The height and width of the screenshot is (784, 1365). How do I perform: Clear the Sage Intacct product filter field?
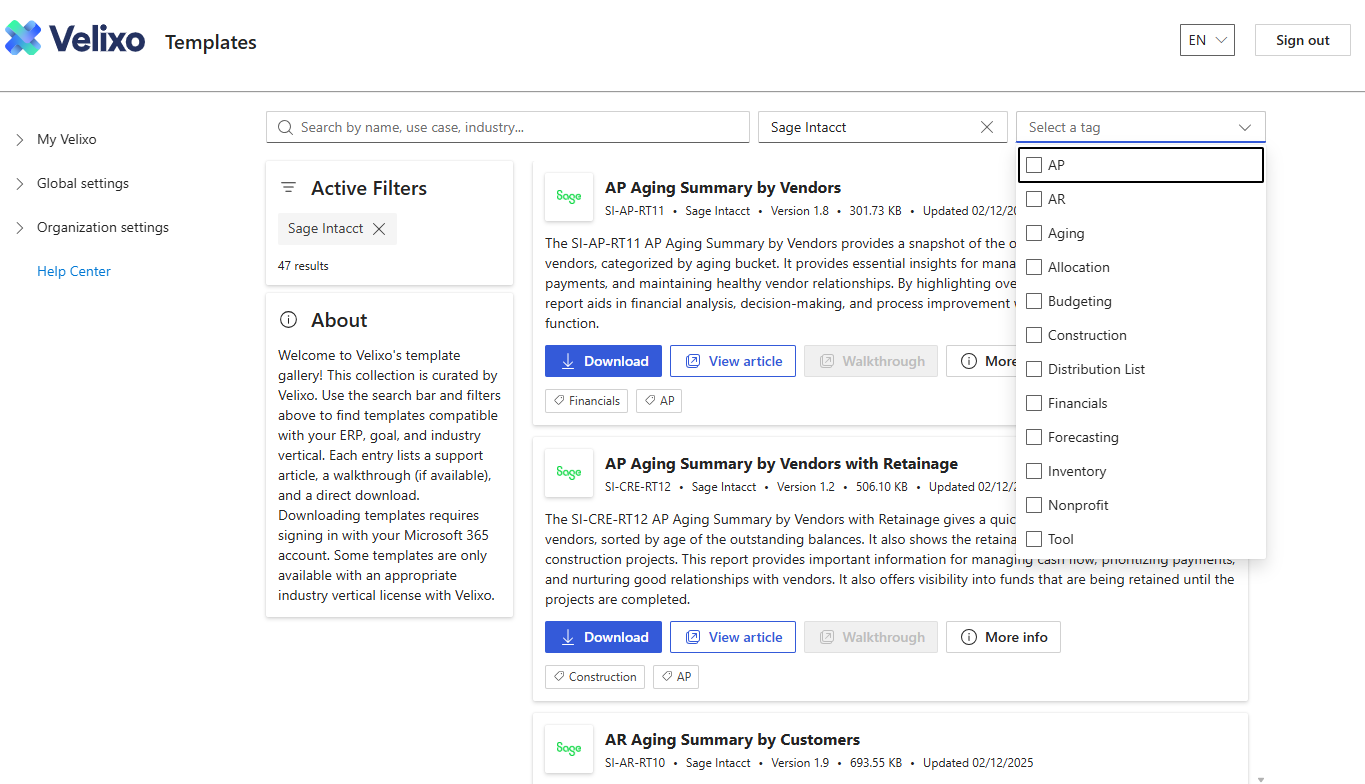click(x=987, y=127)
